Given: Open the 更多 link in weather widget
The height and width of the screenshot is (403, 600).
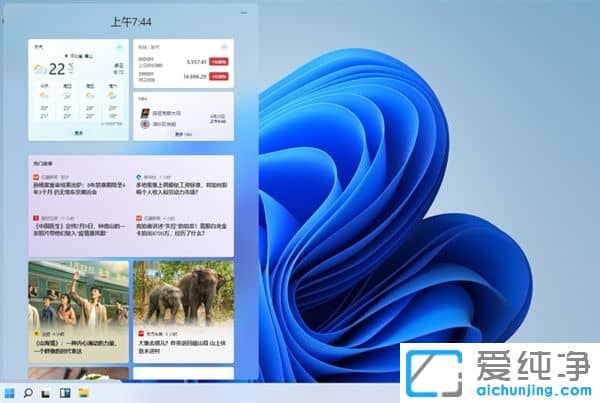Looking at the screenshot, I should click(x=78, y=133).
